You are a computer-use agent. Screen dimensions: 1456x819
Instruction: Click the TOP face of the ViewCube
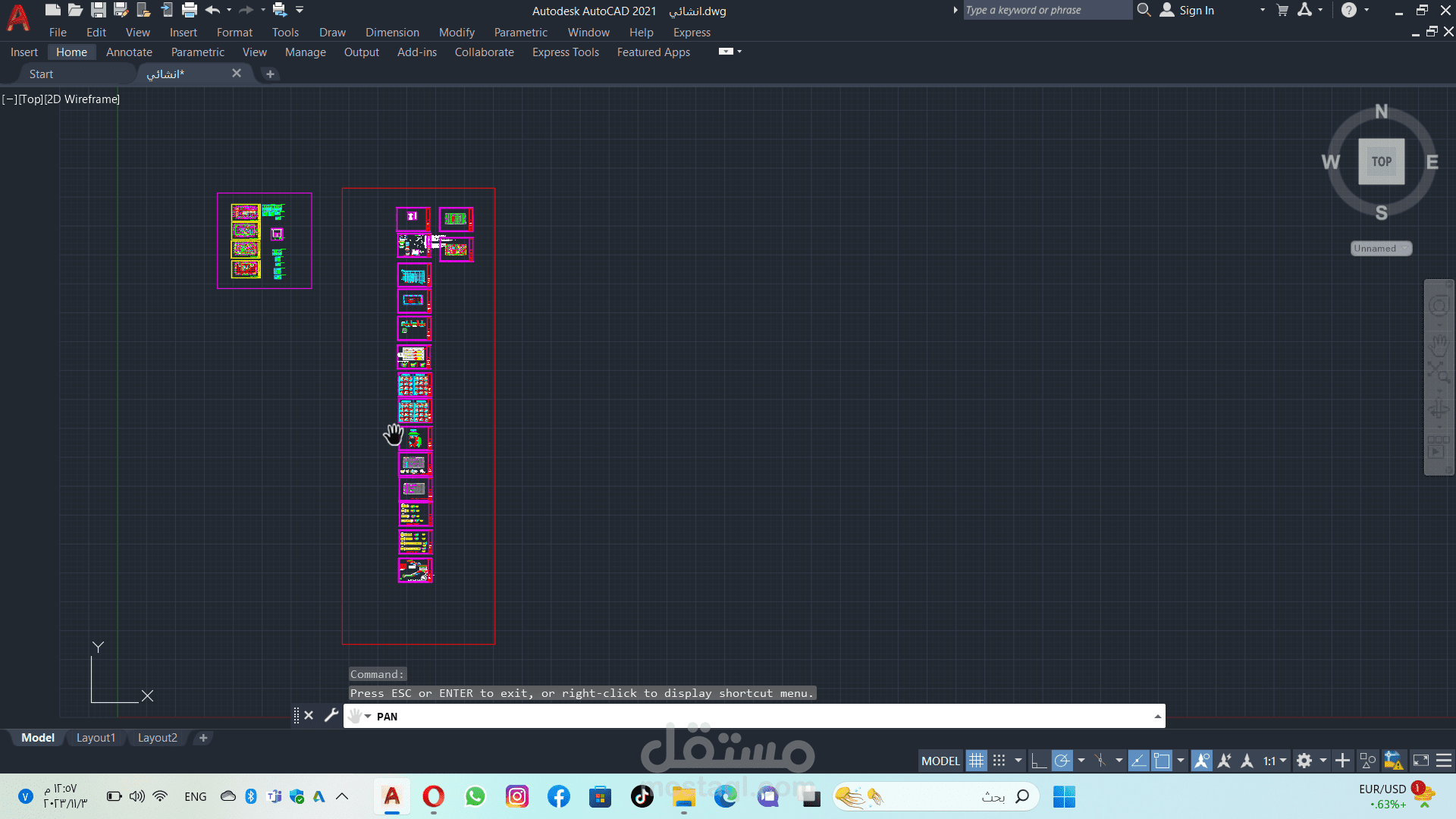[x=1381, y=161]
